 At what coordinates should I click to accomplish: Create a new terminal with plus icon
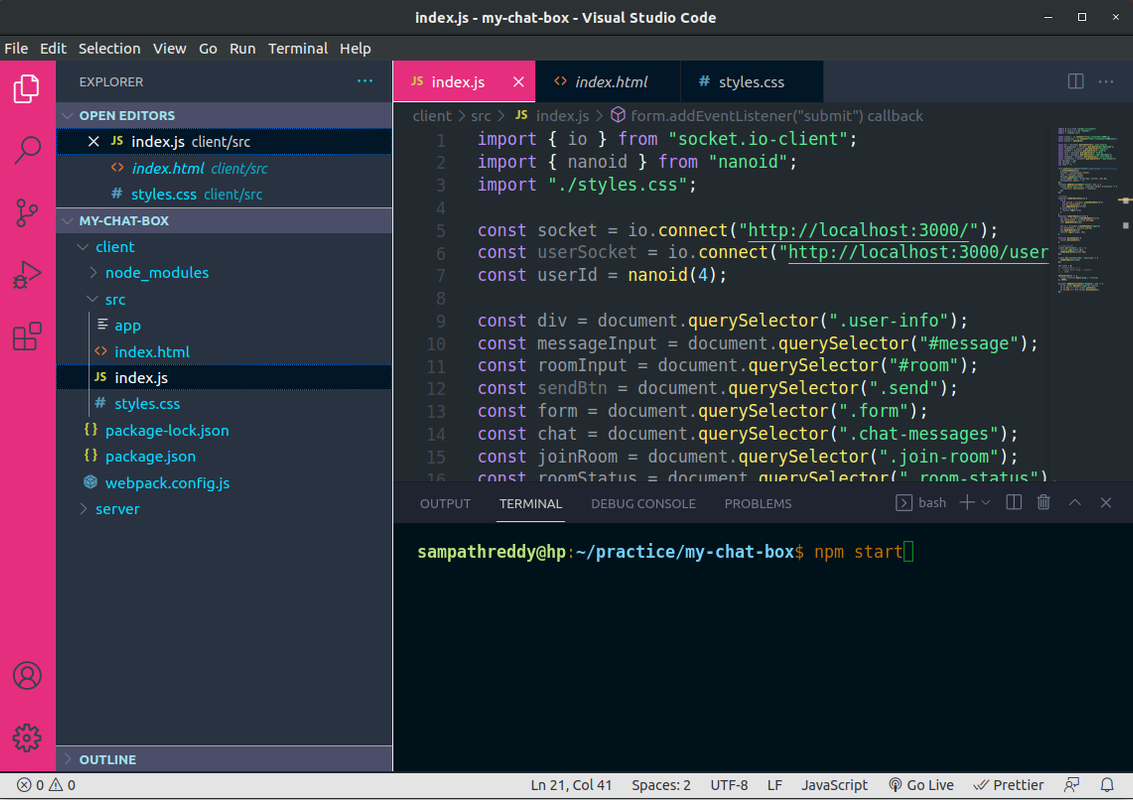[x=966, y=502]
